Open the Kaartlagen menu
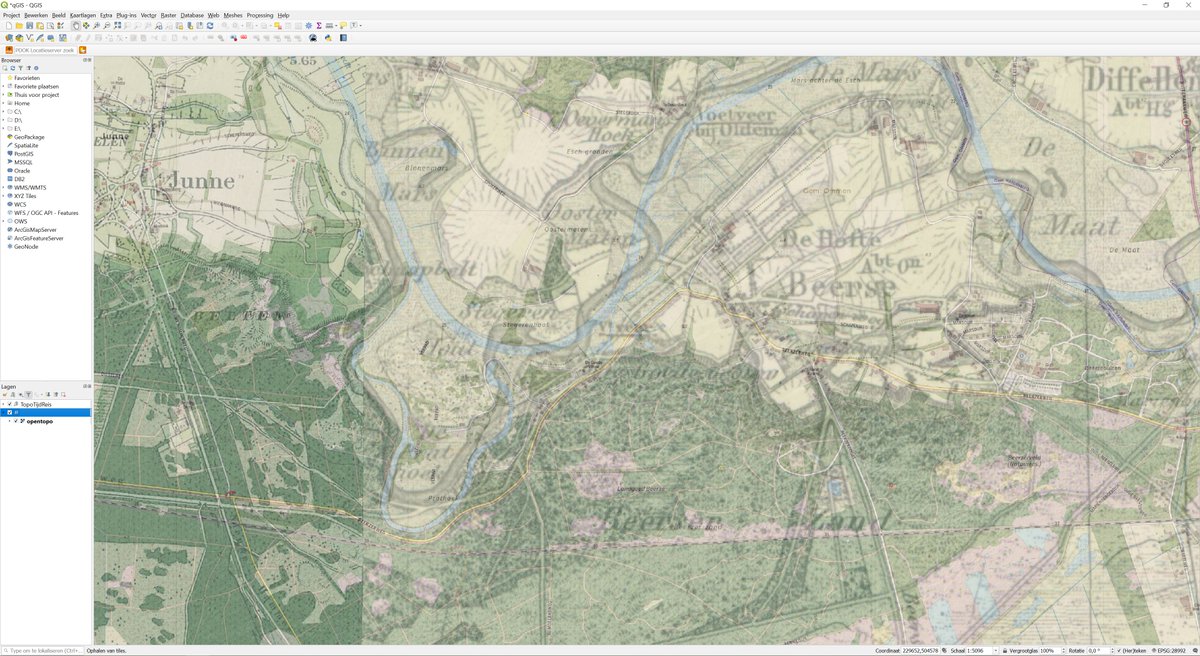 83,16
